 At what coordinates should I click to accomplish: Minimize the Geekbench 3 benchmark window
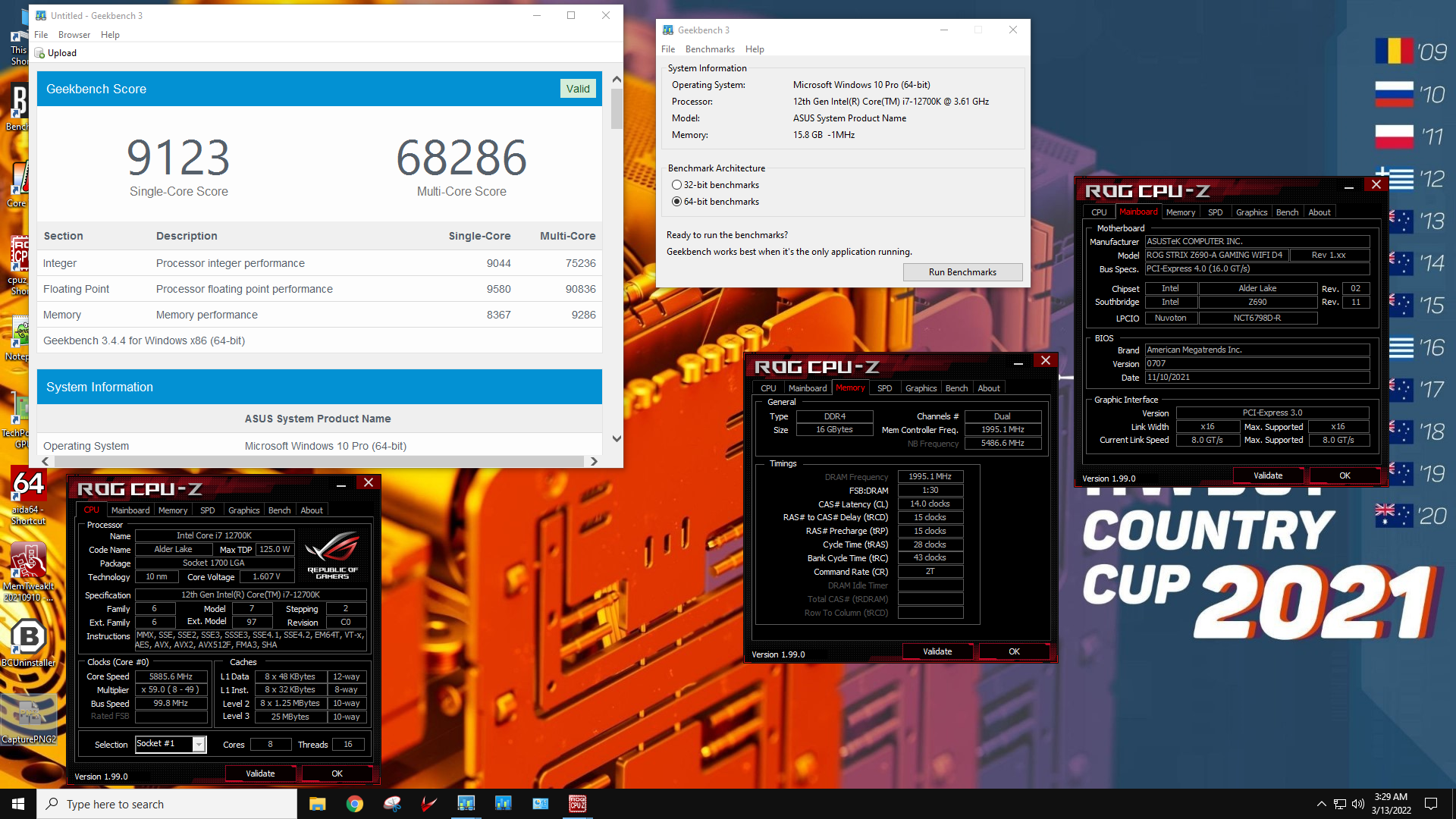944,30
